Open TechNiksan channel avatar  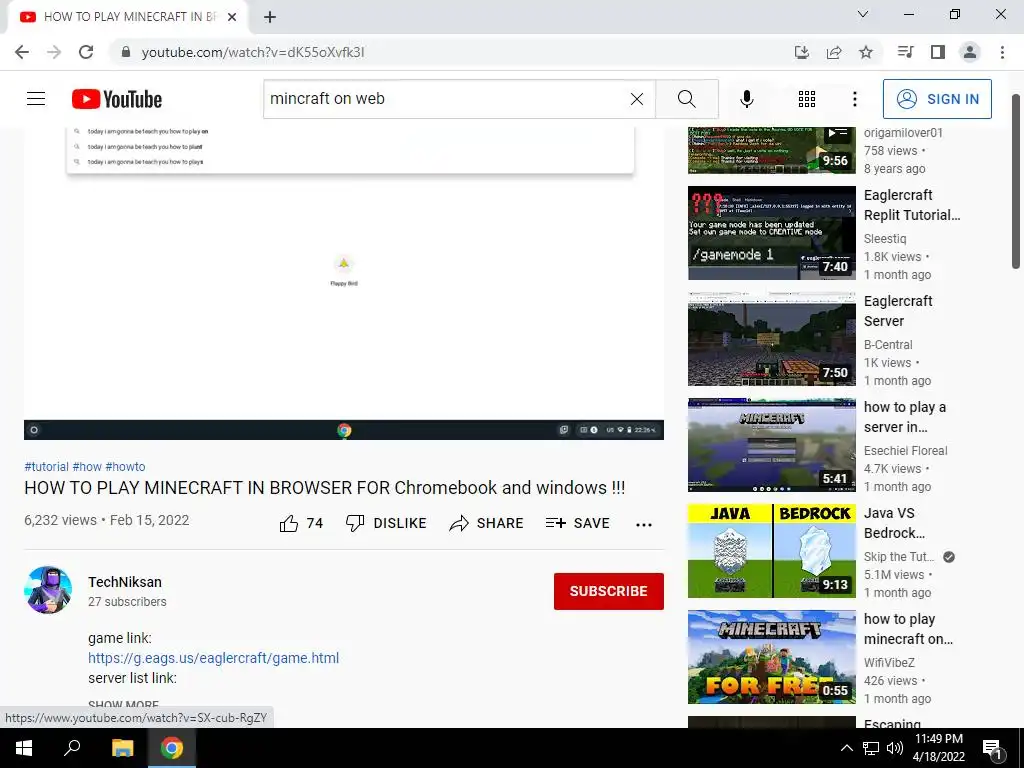[x=48, y=590]
